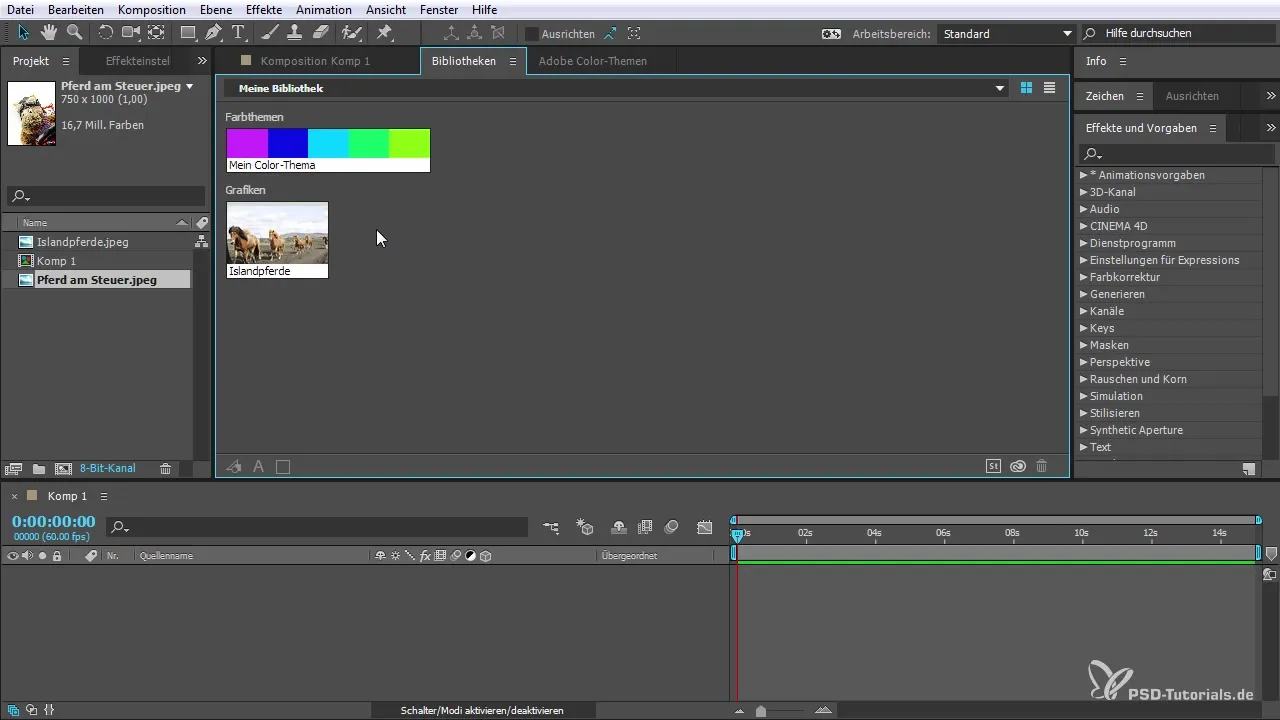Switch to Adobe Color-Themen tab
The width and height of the screenshot is (1280, 720).
coord(592,61)
